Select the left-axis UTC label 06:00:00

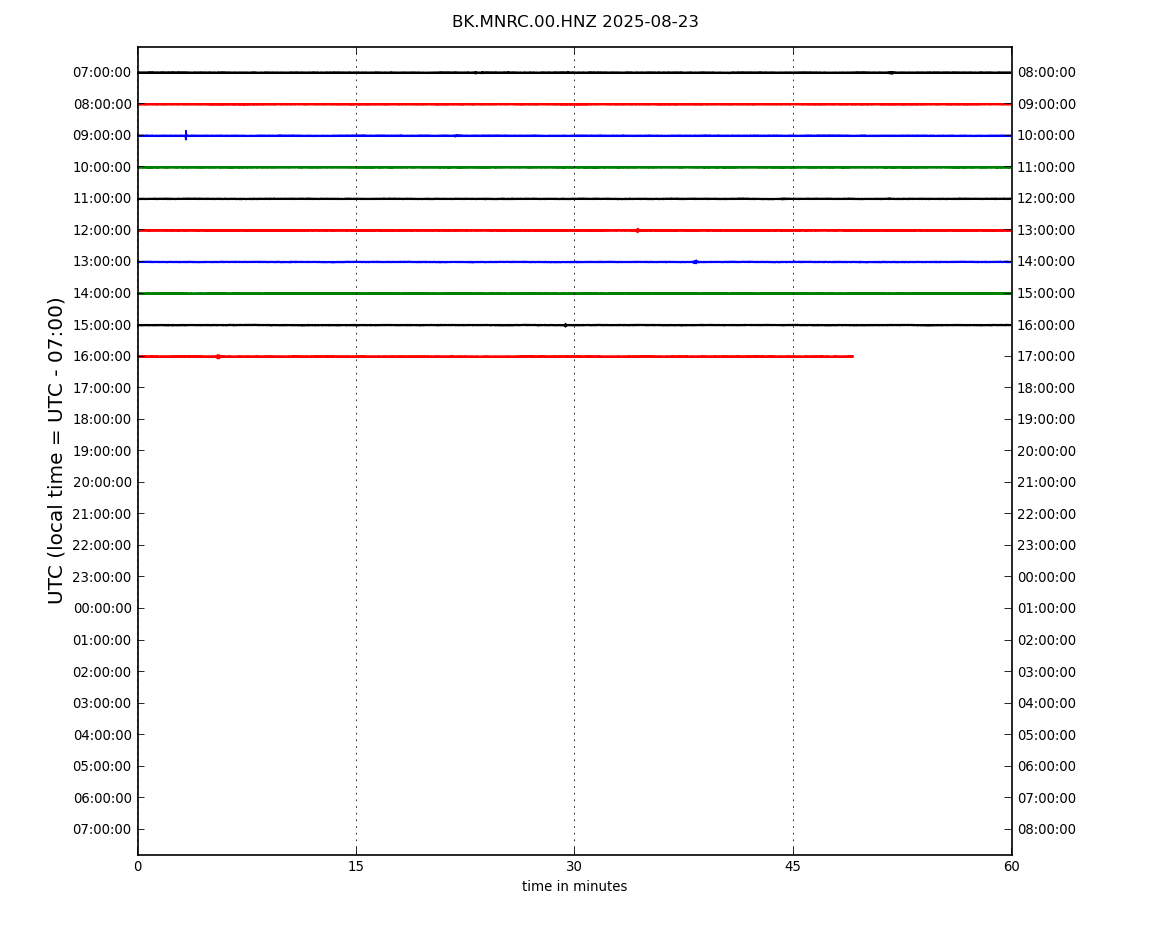coord(102,798)
